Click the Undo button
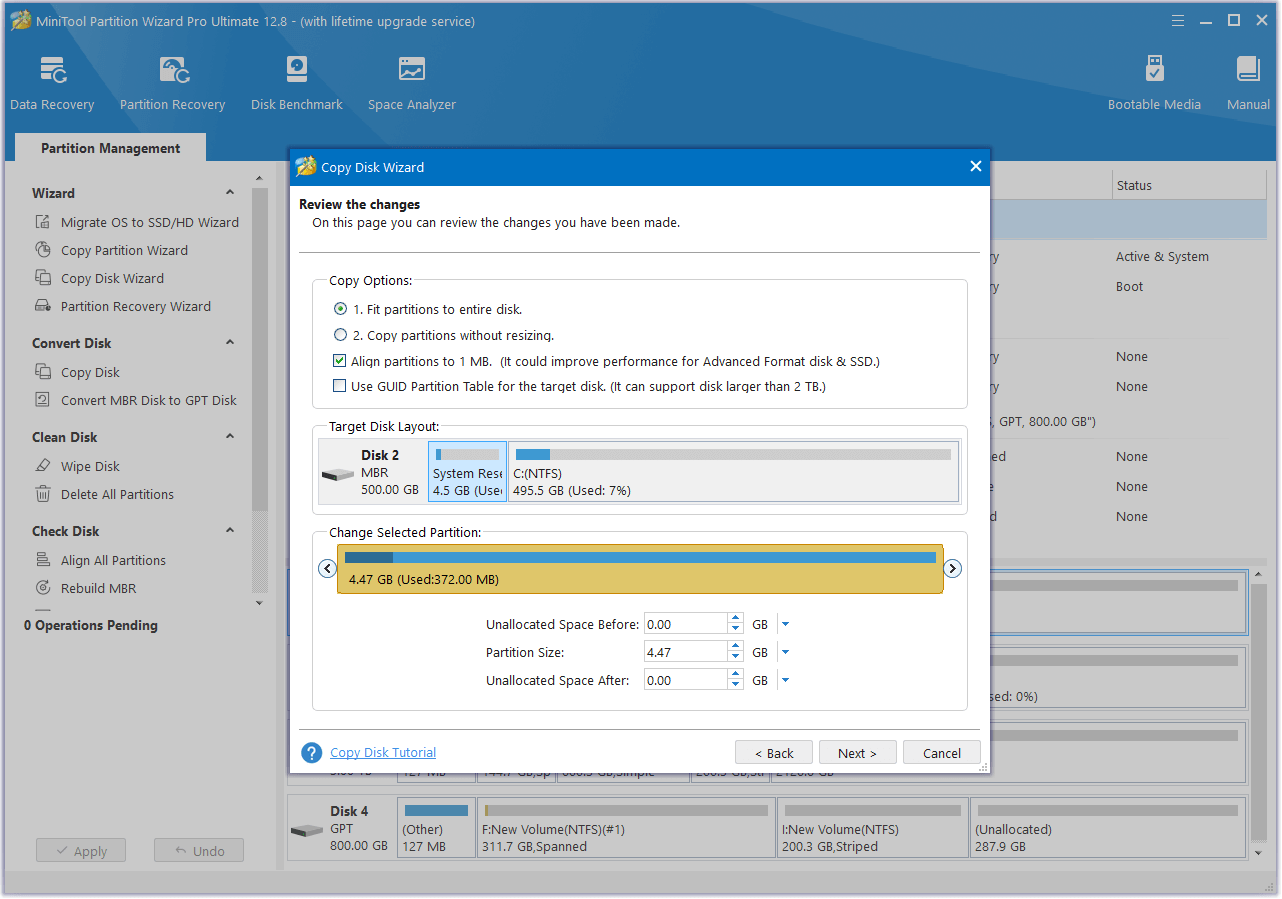 click(199, 851)
